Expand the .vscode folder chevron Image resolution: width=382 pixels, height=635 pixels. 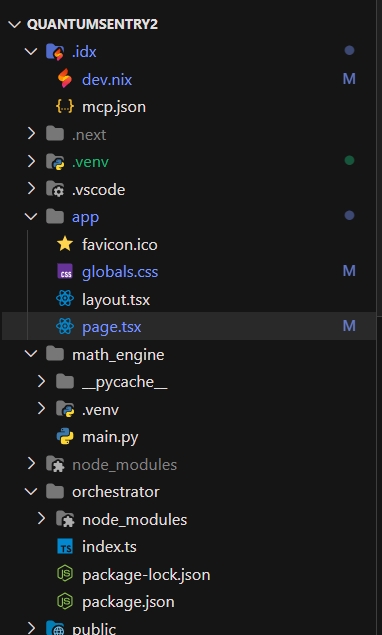point(31,189)
